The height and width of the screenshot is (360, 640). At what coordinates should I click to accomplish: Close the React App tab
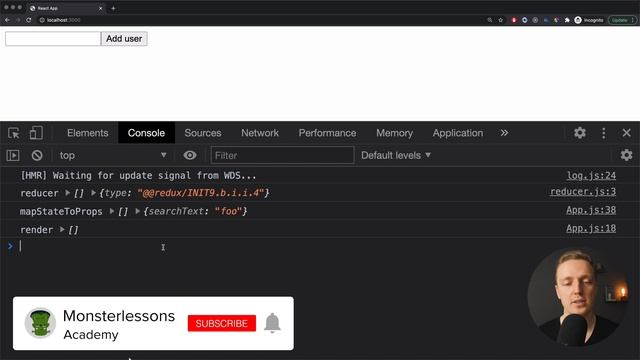click(x=100, y=8)
